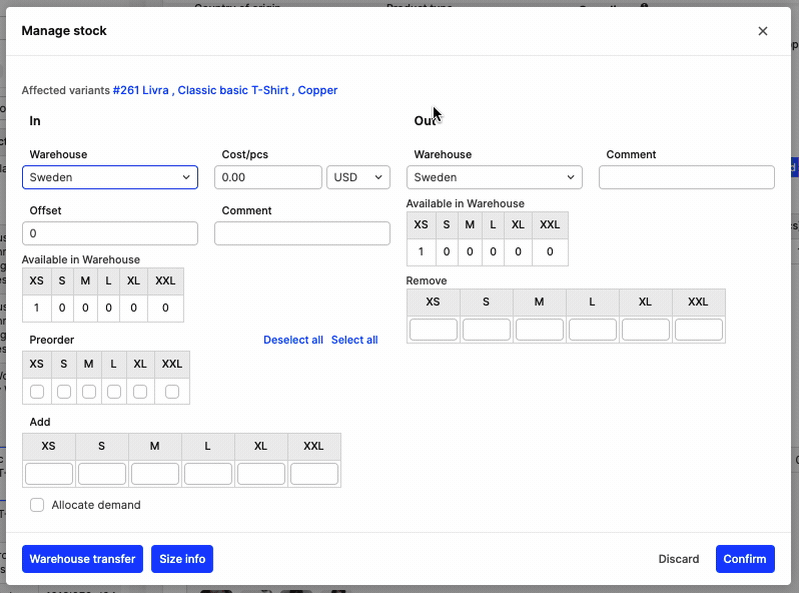Screen dimensions: 799x593
Task: Close the Manage stock dialog
Action: pos(763,31)
